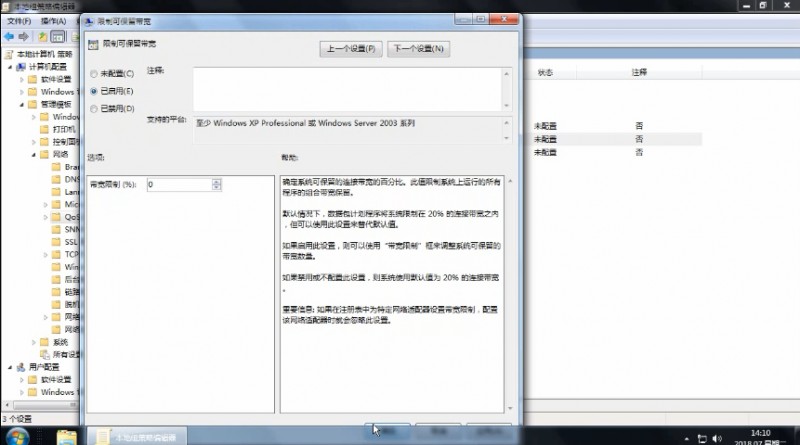Collapse the 管理模板 tree node
This screenshot has width=800, height=445.
click(22, 105)
